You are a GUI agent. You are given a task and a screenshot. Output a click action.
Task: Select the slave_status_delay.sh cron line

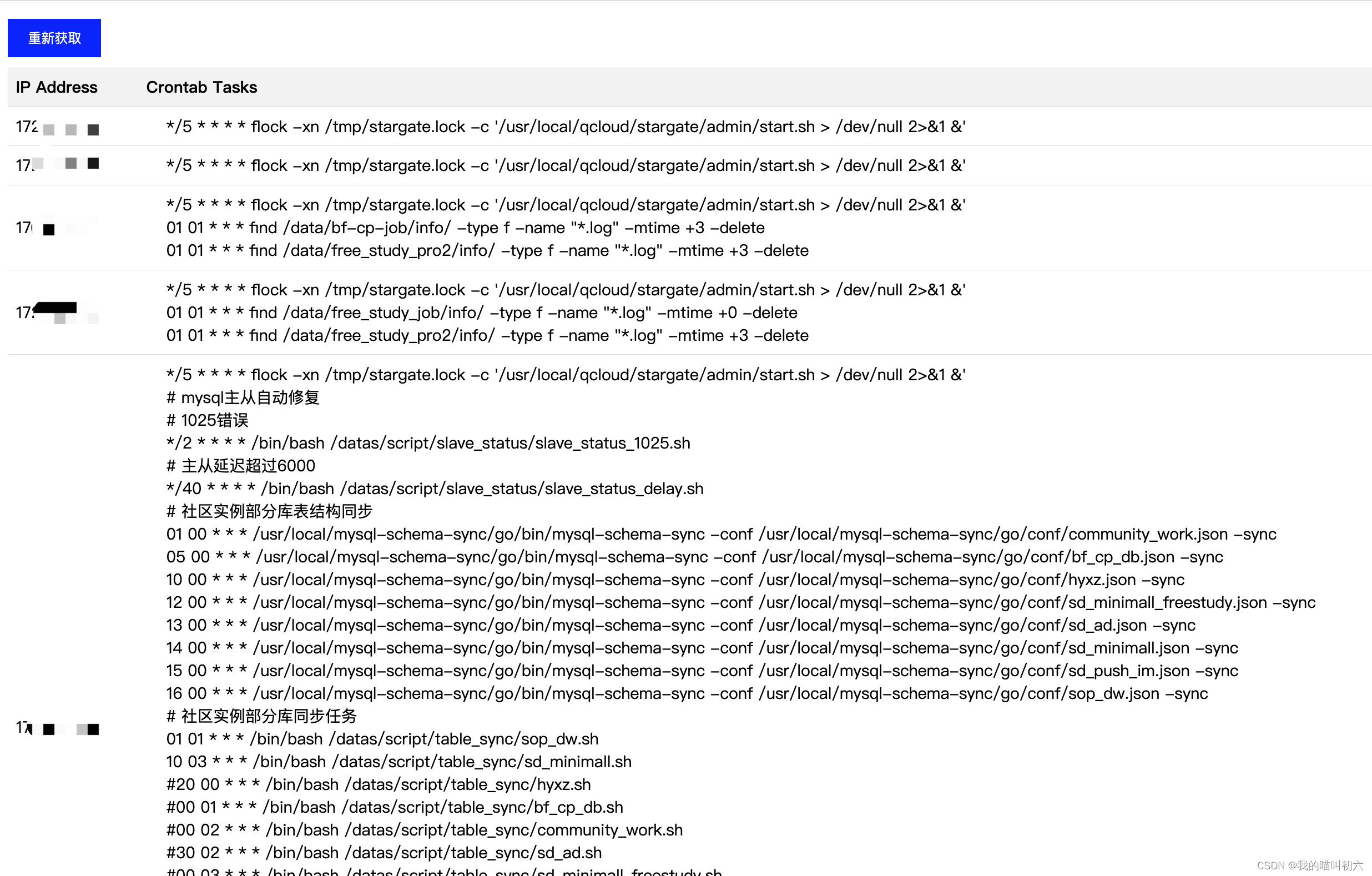coord(435,489)
